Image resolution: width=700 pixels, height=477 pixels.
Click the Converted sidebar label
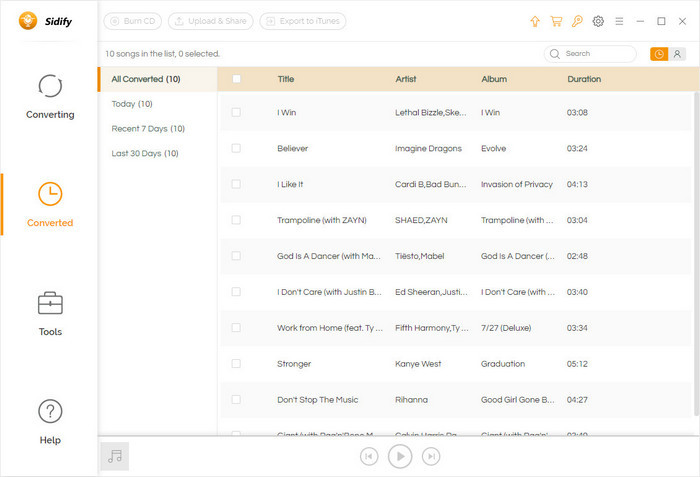(50, 222)
